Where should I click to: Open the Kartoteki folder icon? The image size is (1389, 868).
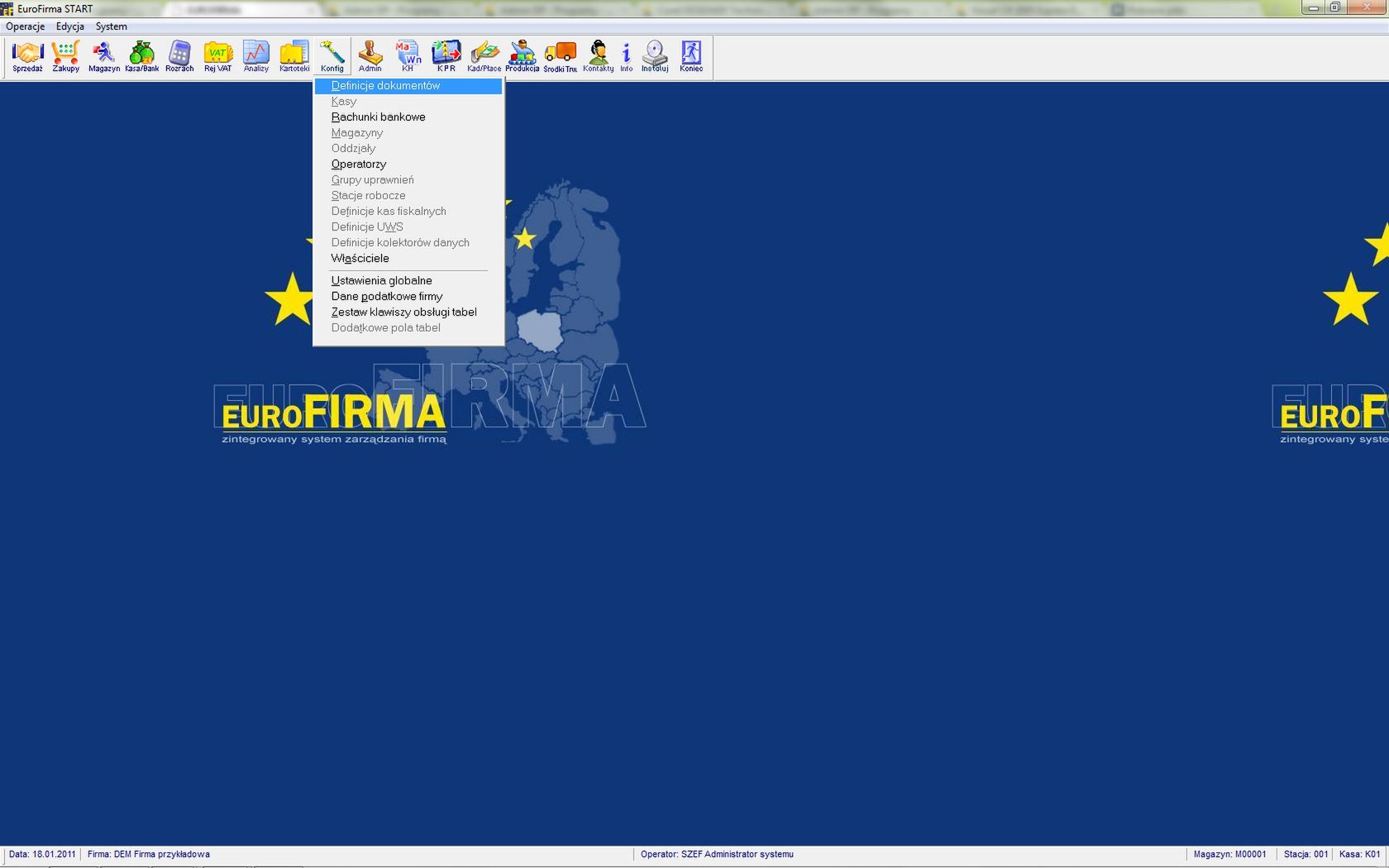(294, 57)
